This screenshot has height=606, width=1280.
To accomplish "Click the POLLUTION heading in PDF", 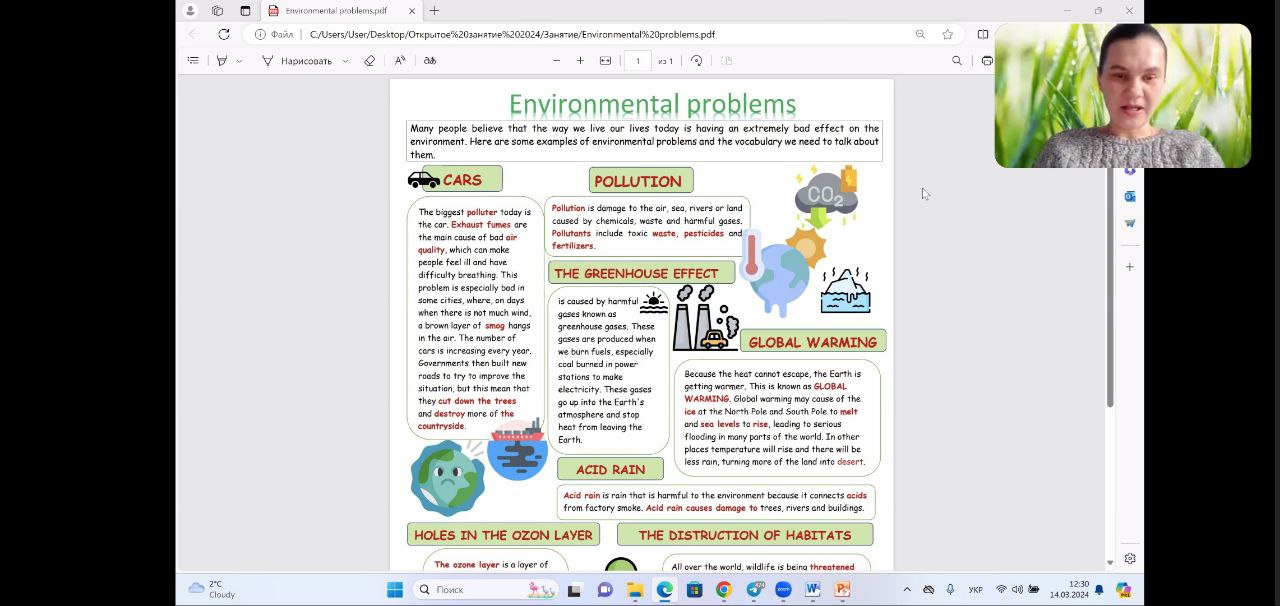I will click(x=638, y=181).
